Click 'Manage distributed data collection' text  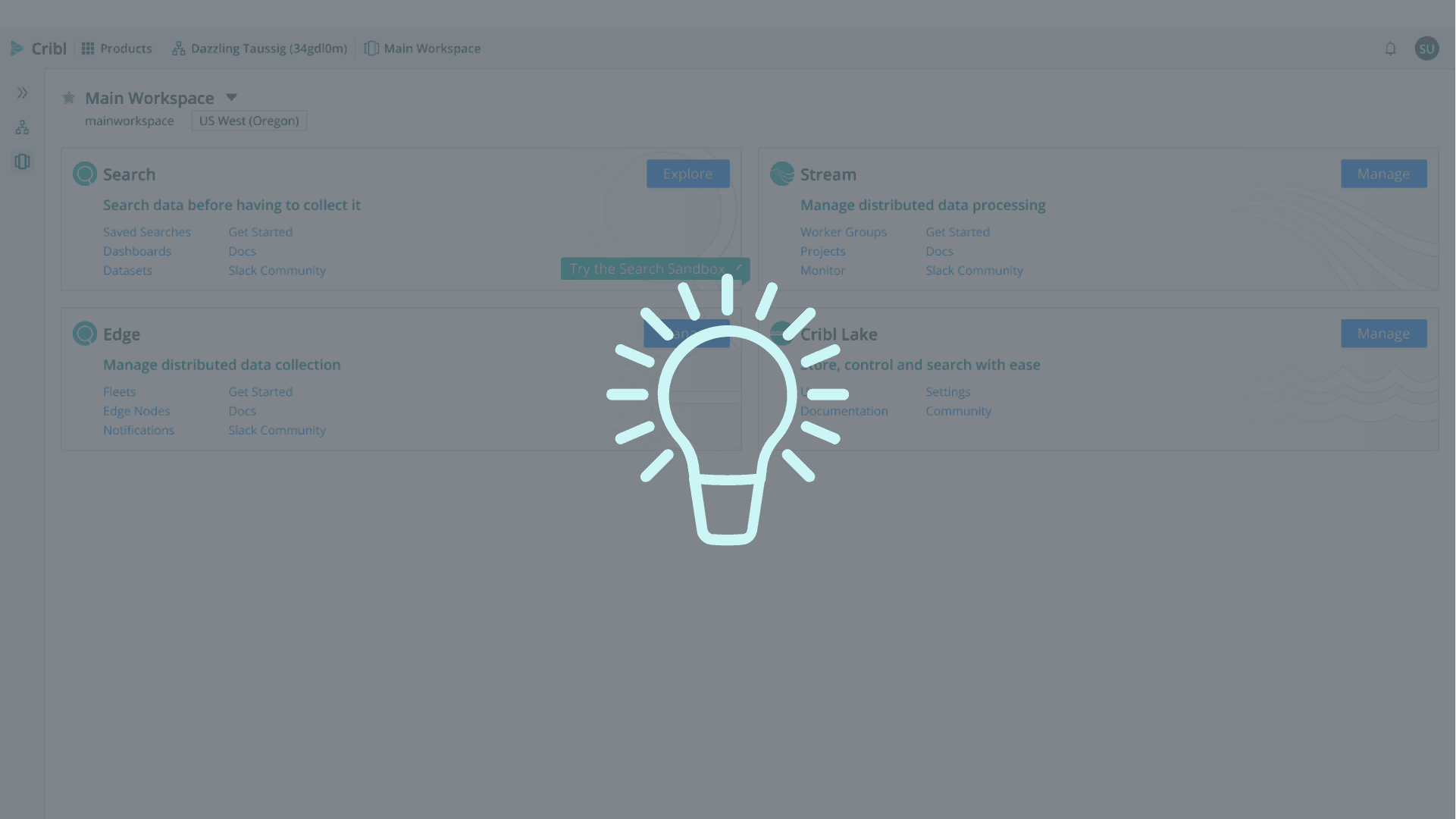click(x=221, y=365)
